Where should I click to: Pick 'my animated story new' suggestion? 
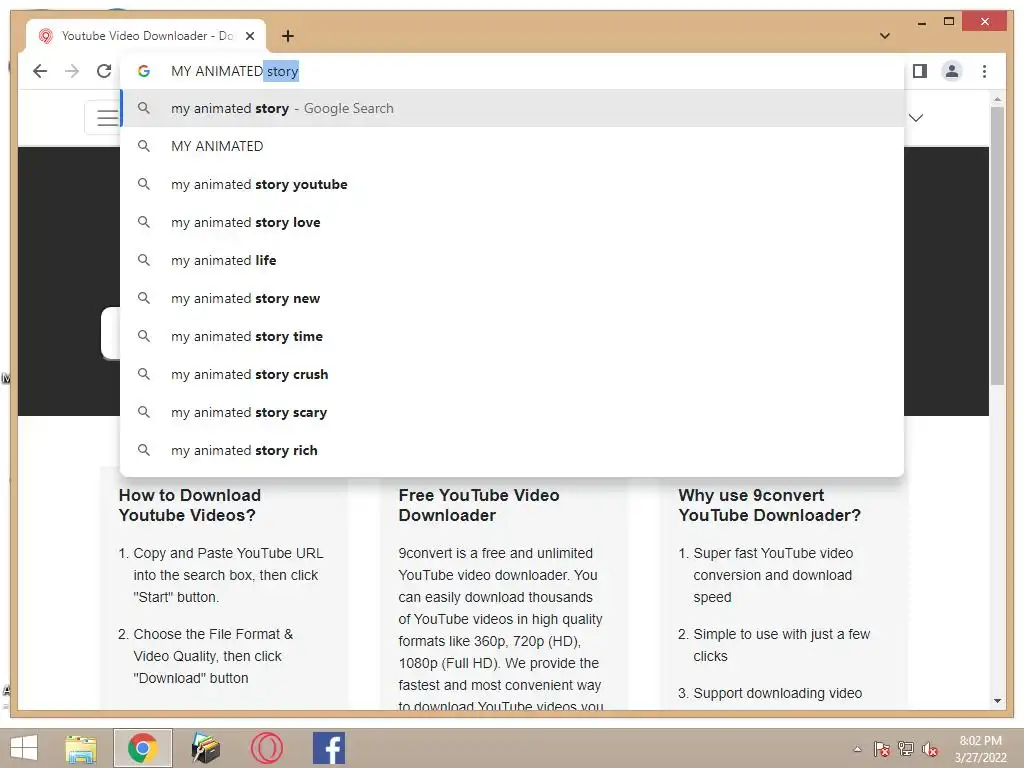512,298
